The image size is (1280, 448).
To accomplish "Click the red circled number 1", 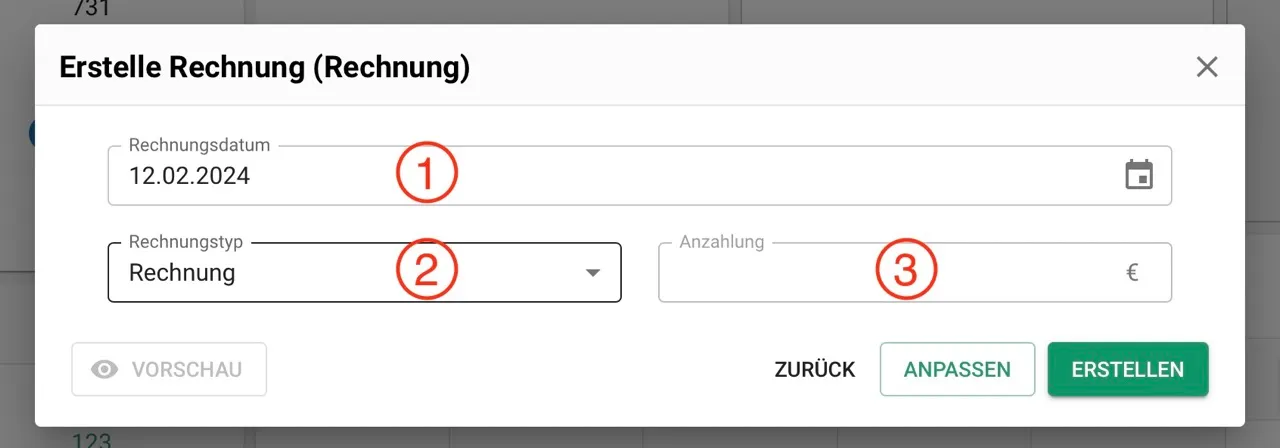I will [427, 174].
